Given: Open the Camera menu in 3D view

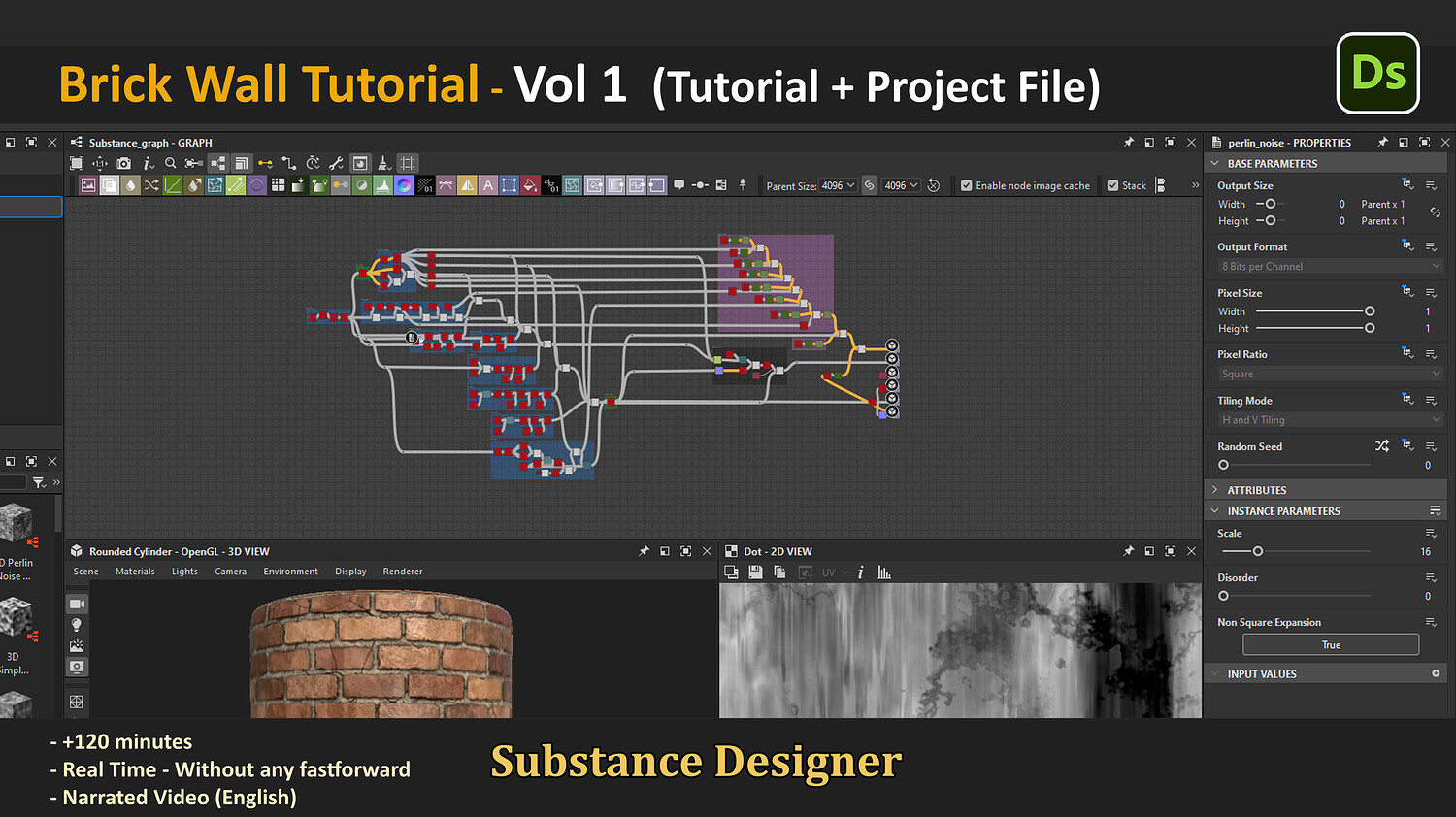Looking at the screenshot, I should (230, 572).
